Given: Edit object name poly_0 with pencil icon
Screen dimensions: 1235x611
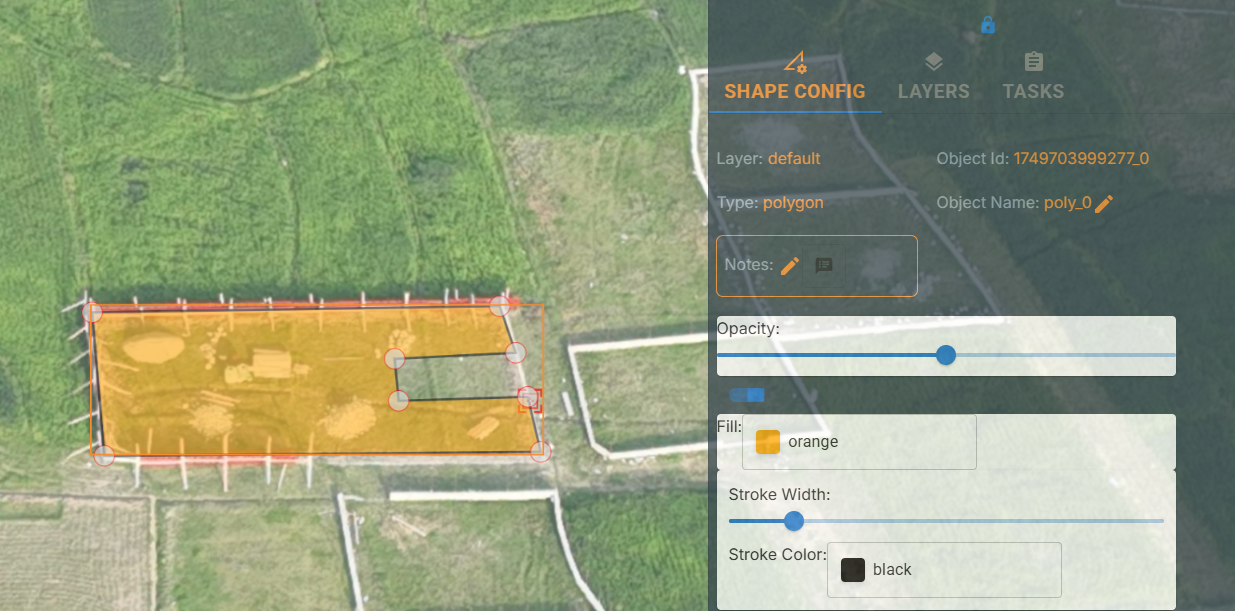Looking at the screenshot, I should click(1104, 203).
